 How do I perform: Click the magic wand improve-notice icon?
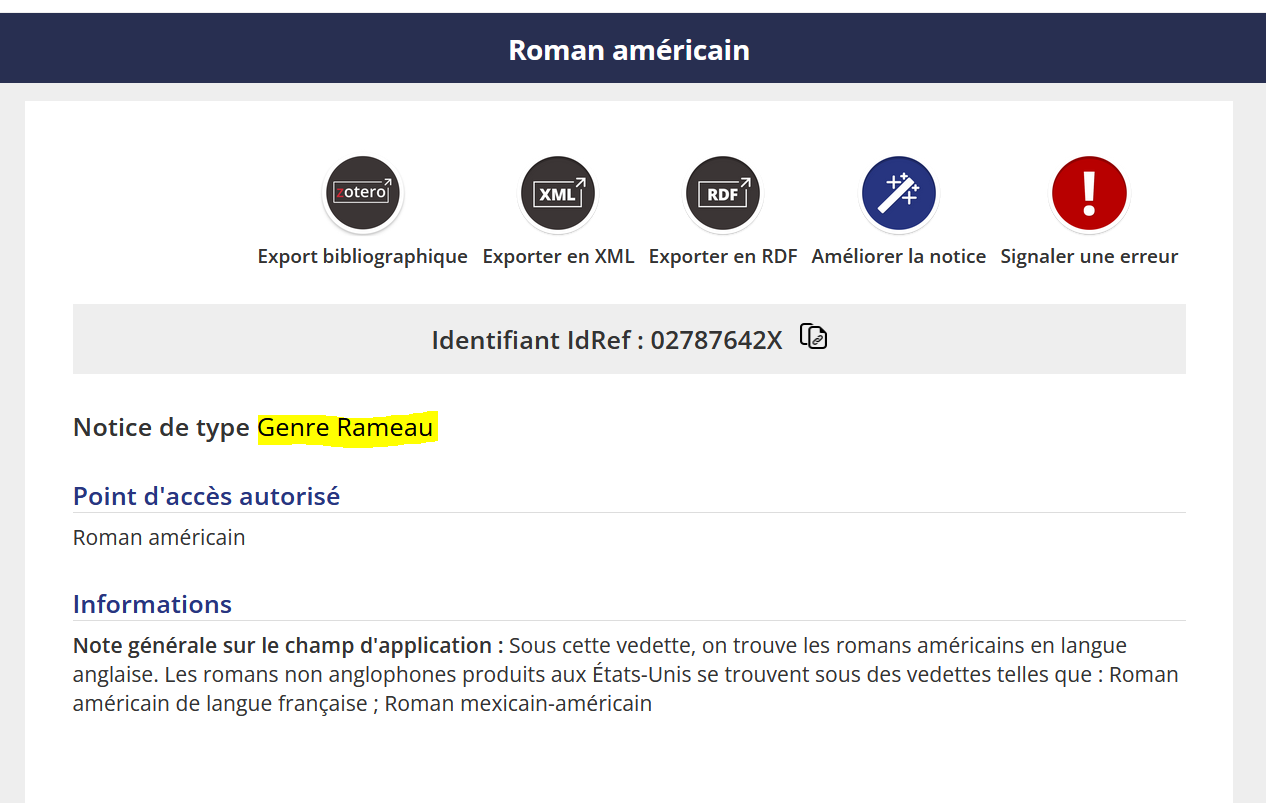pos(899,194)
